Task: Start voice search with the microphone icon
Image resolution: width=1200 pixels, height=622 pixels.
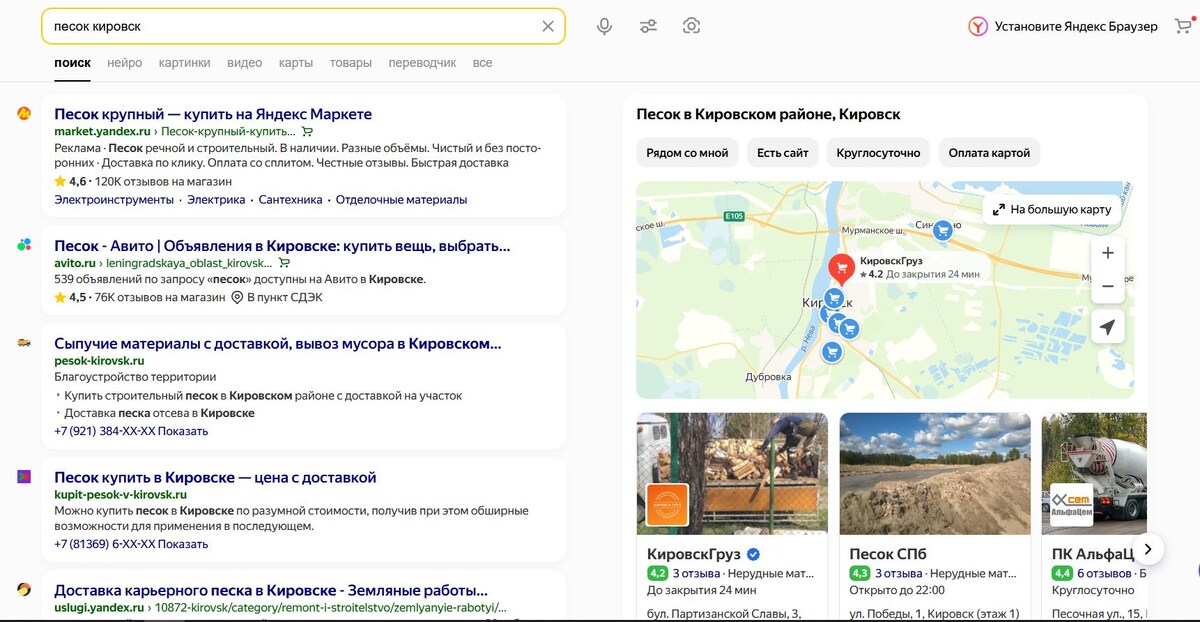Action: tap(604, 27)
